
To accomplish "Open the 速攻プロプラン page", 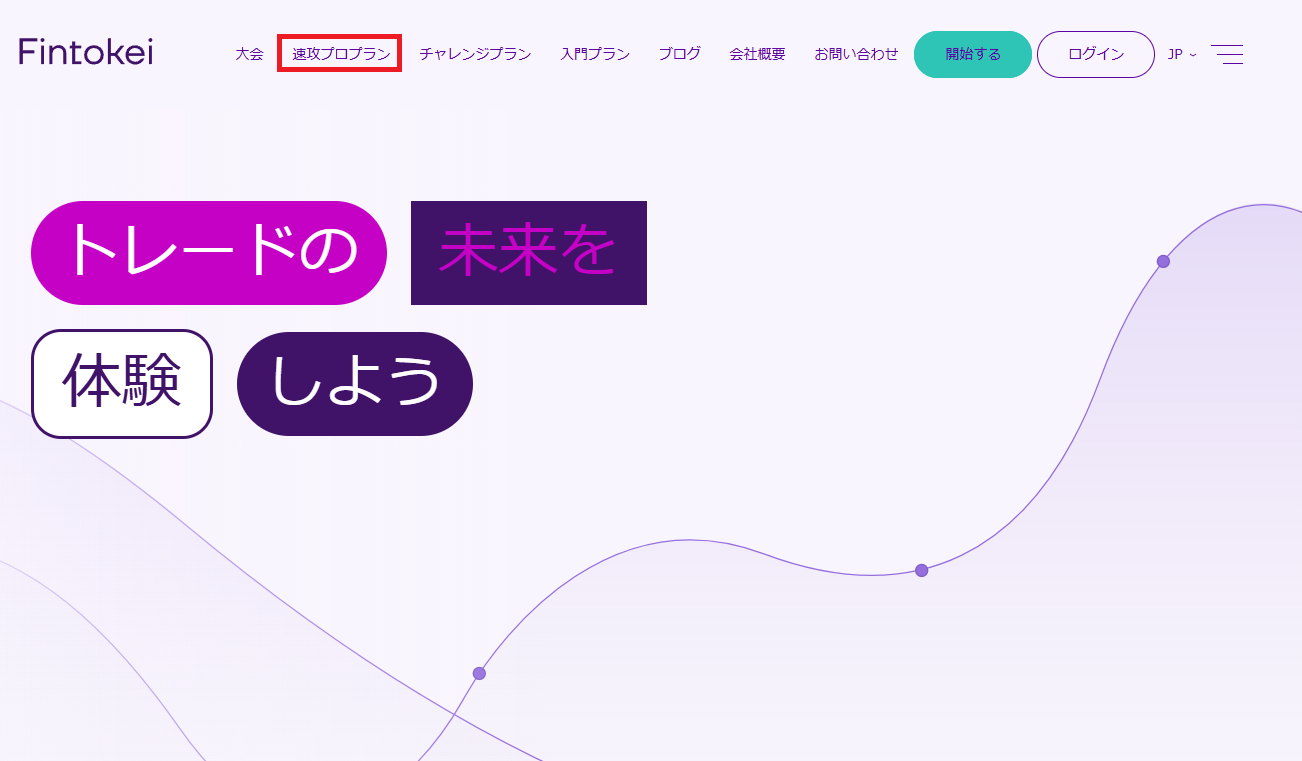I will point(341,54).
